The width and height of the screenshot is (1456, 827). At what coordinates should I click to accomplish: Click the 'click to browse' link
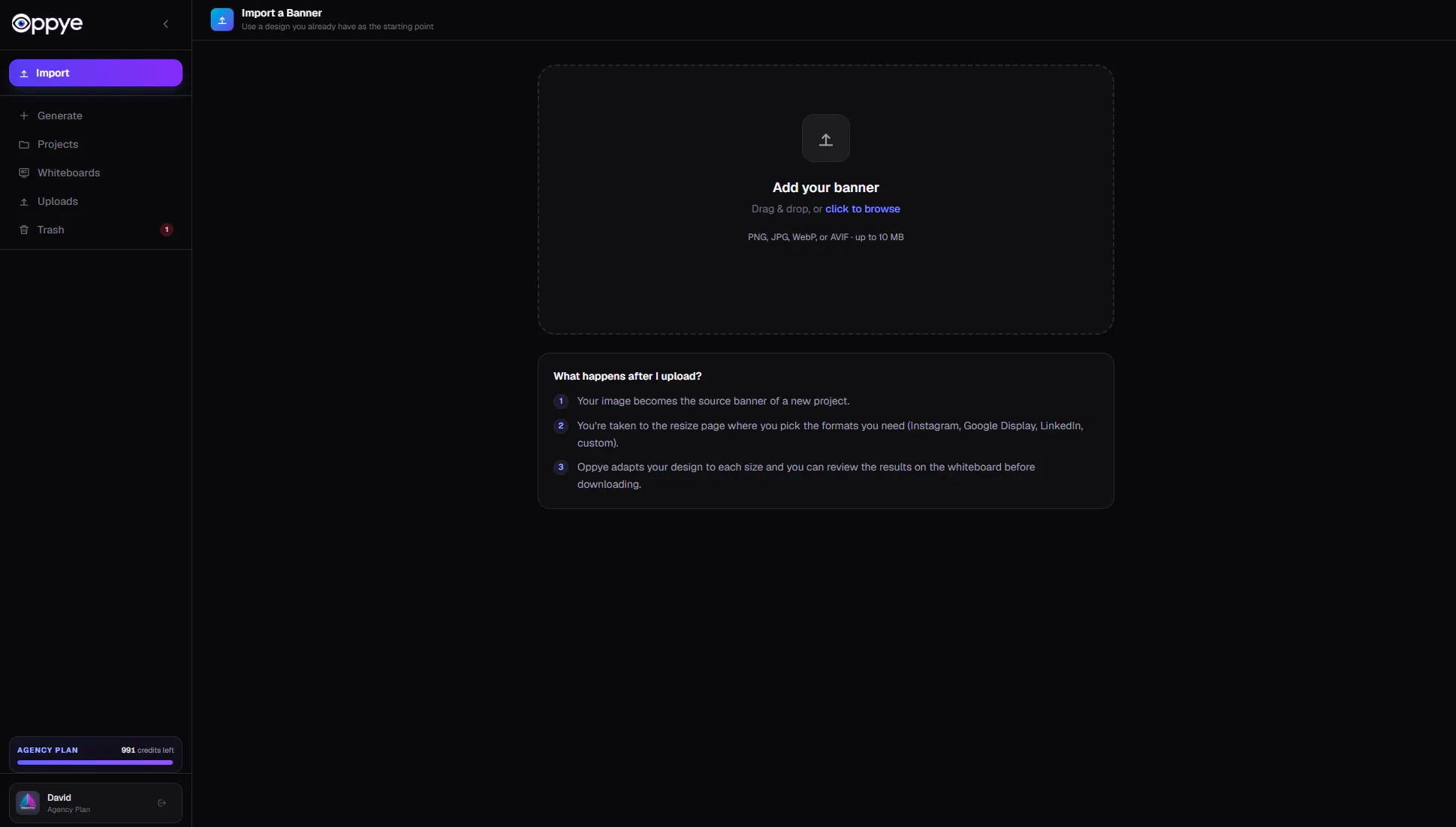pyautogui.click(x=863, y=209)
